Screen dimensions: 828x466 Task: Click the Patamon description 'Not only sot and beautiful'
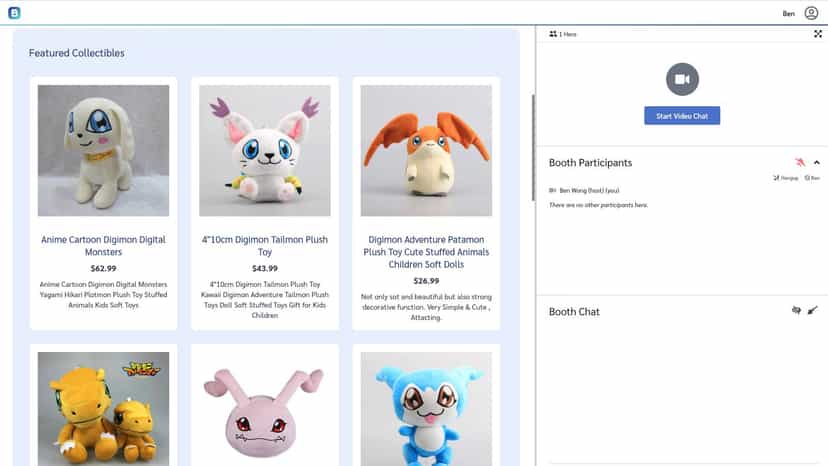click(x=426, y=307)
